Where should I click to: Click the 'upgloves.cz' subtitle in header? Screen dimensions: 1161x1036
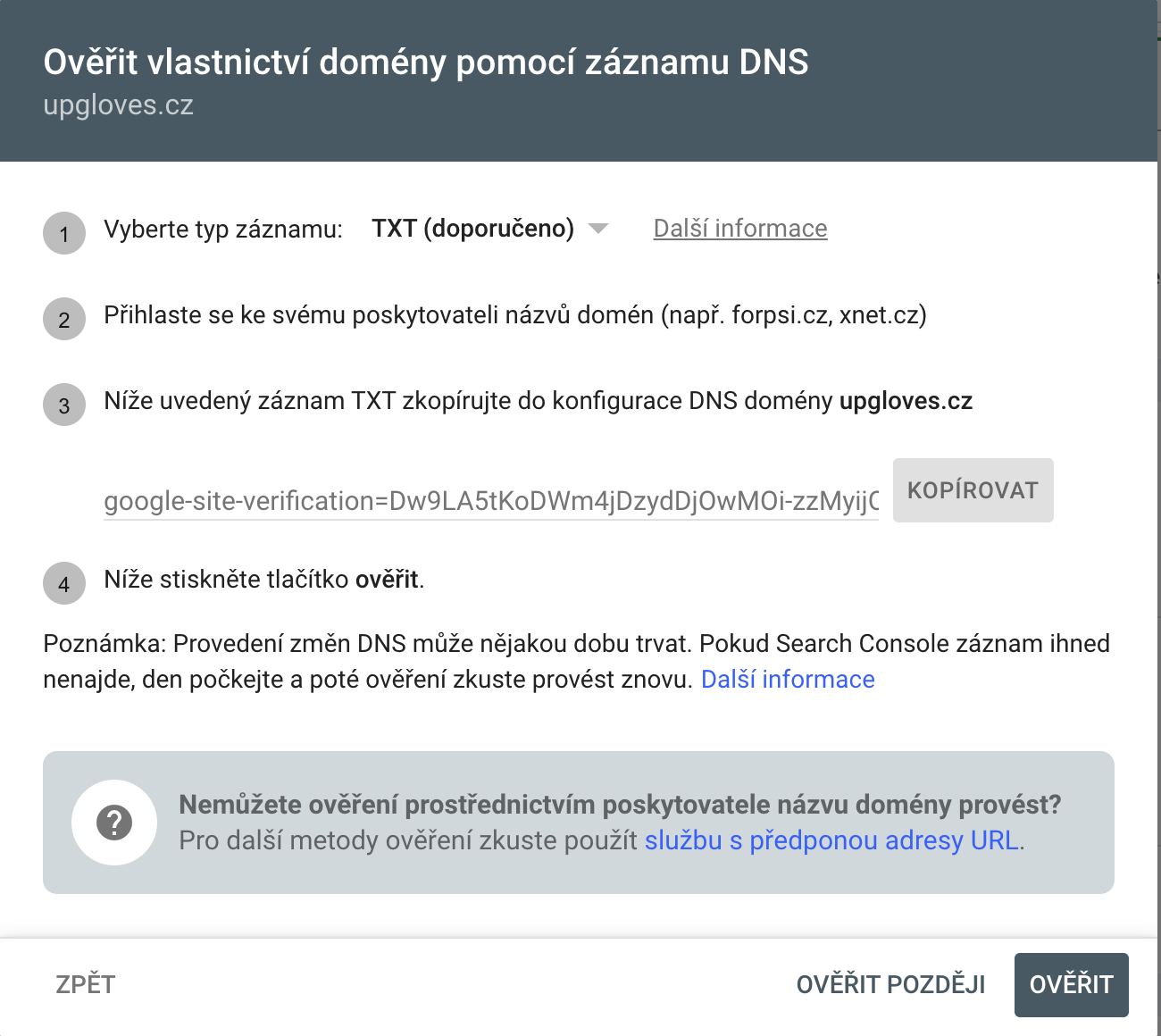pos(119,105)
